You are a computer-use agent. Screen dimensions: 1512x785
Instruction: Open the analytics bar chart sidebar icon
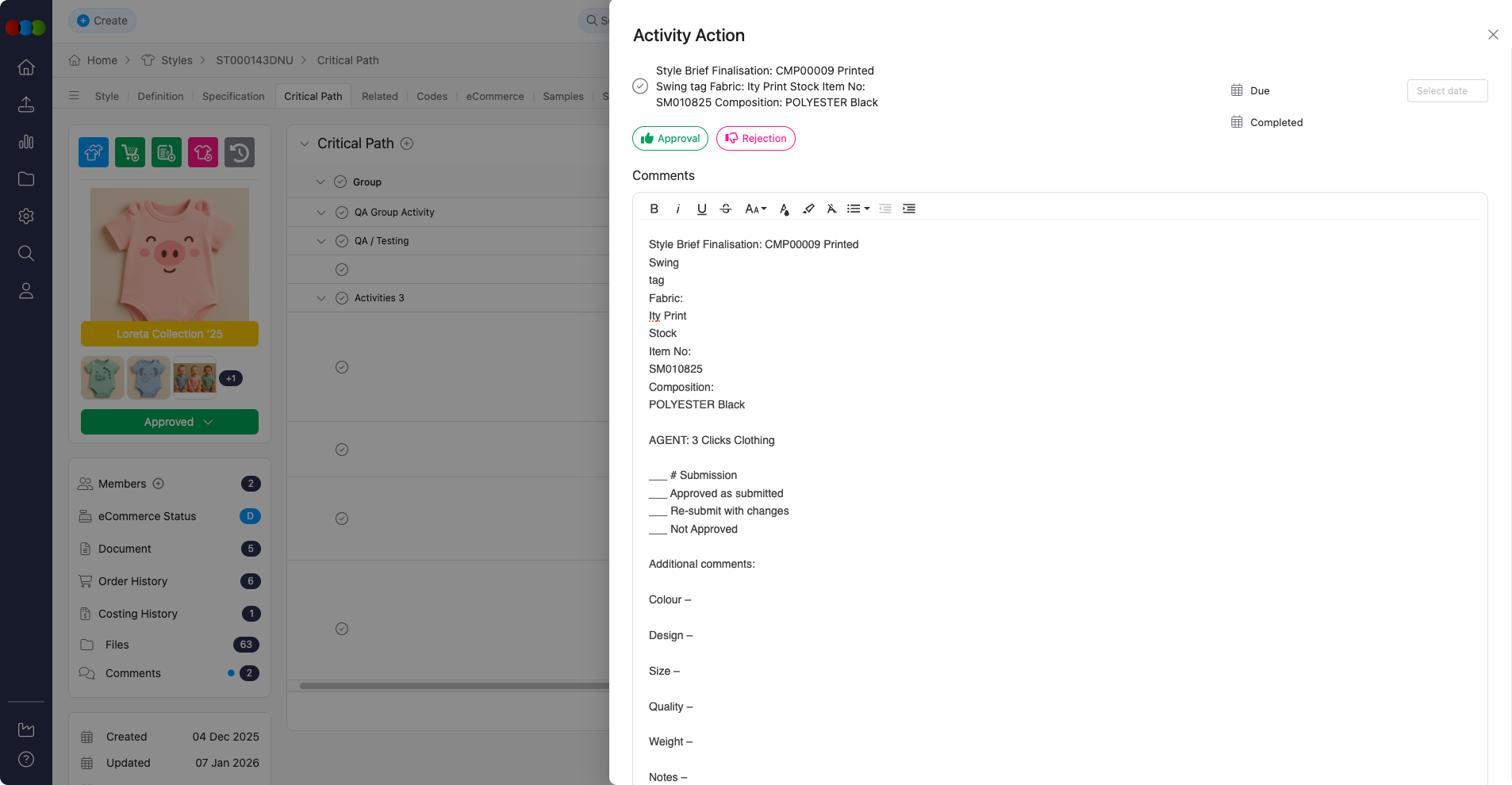(x=26, y=142)
